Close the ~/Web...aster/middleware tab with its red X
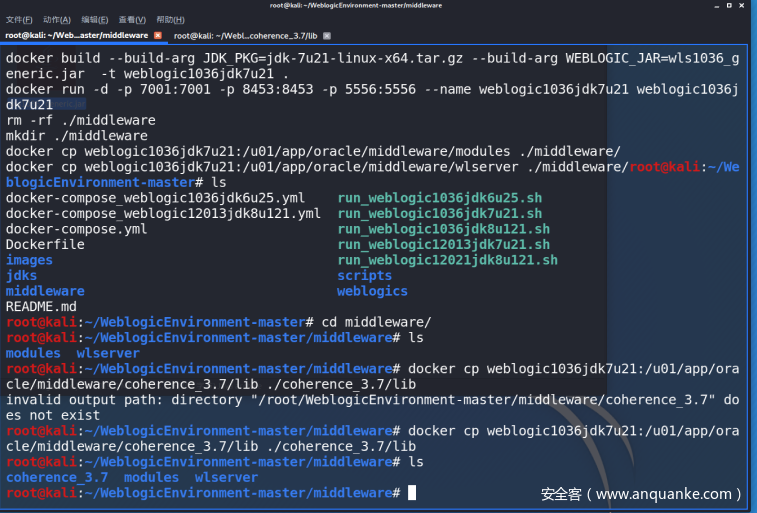Screen dimensions: 757x513 pos(157,36)
